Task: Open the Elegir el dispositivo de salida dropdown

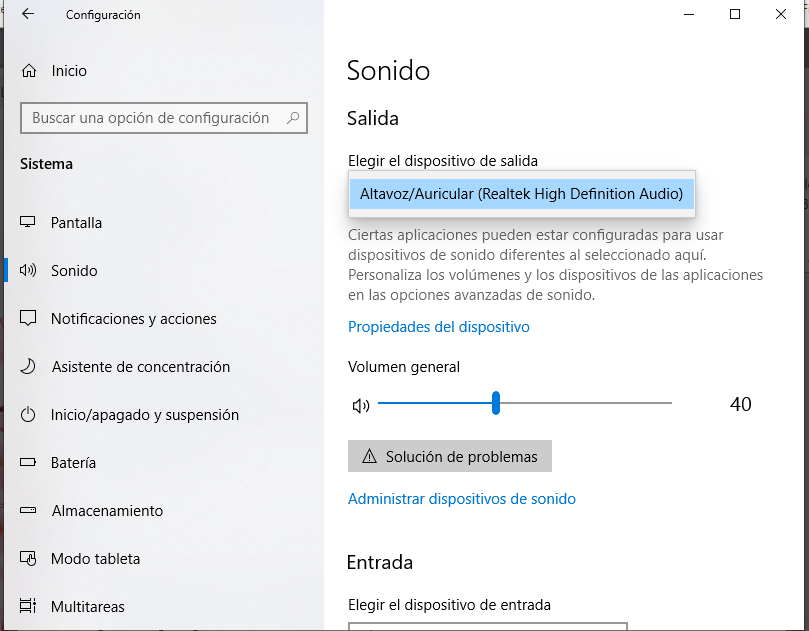Action: pos(521,193)
